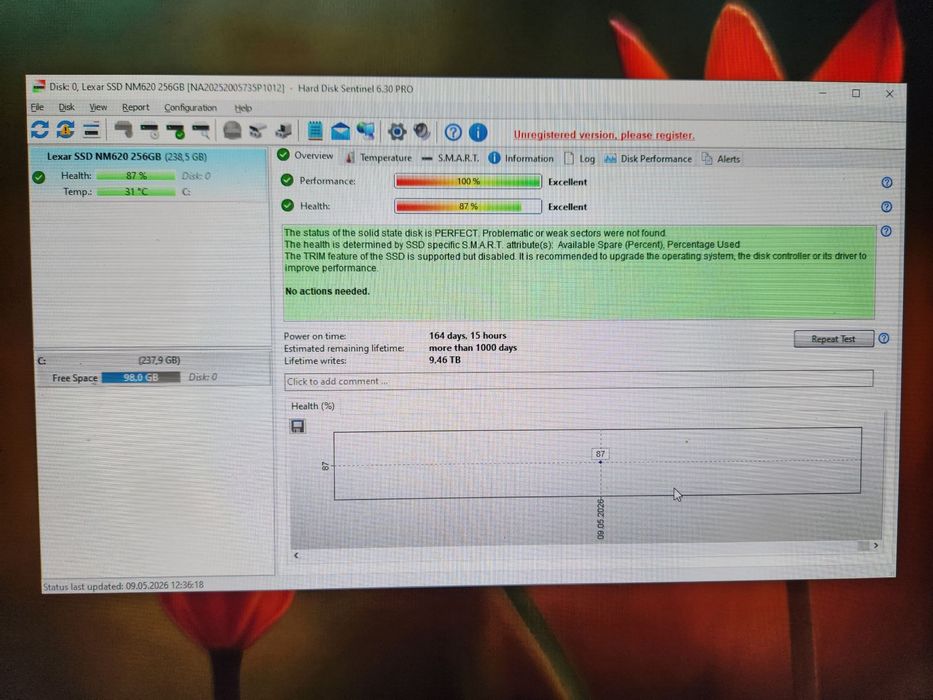
Task: Click sidebar Health 87 % bar
Action: pyautogui.click(x=136, y=176)
